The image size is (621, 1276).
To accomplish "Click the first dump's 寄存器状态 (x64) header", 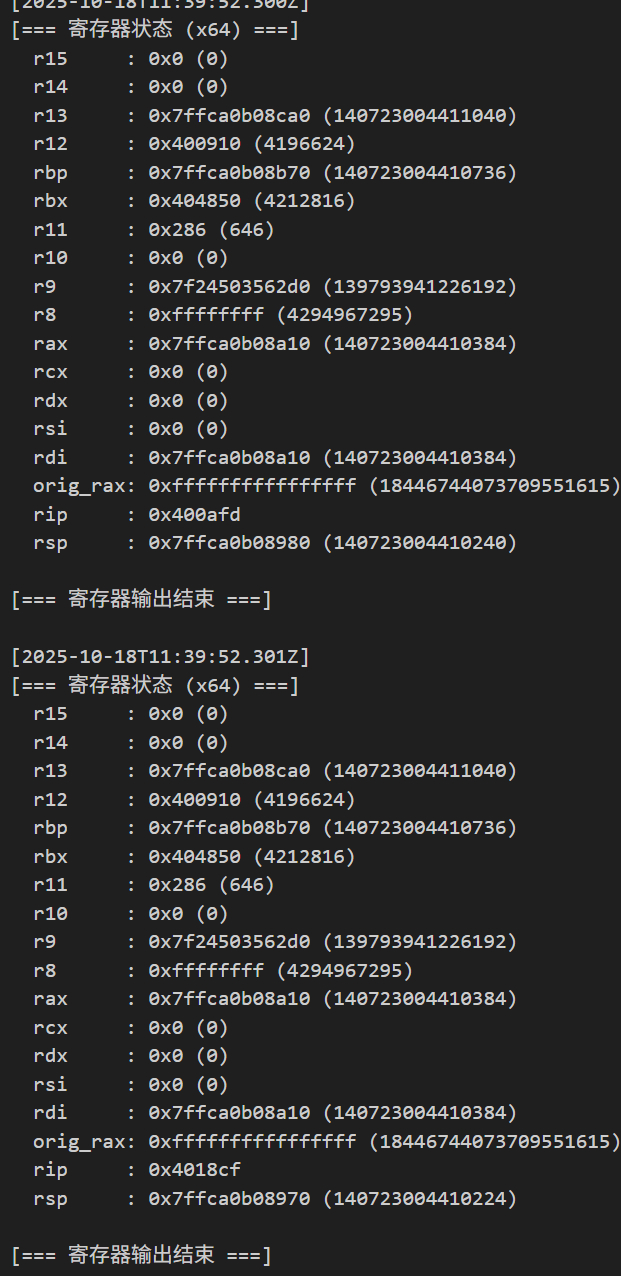I will coord(155,30).
